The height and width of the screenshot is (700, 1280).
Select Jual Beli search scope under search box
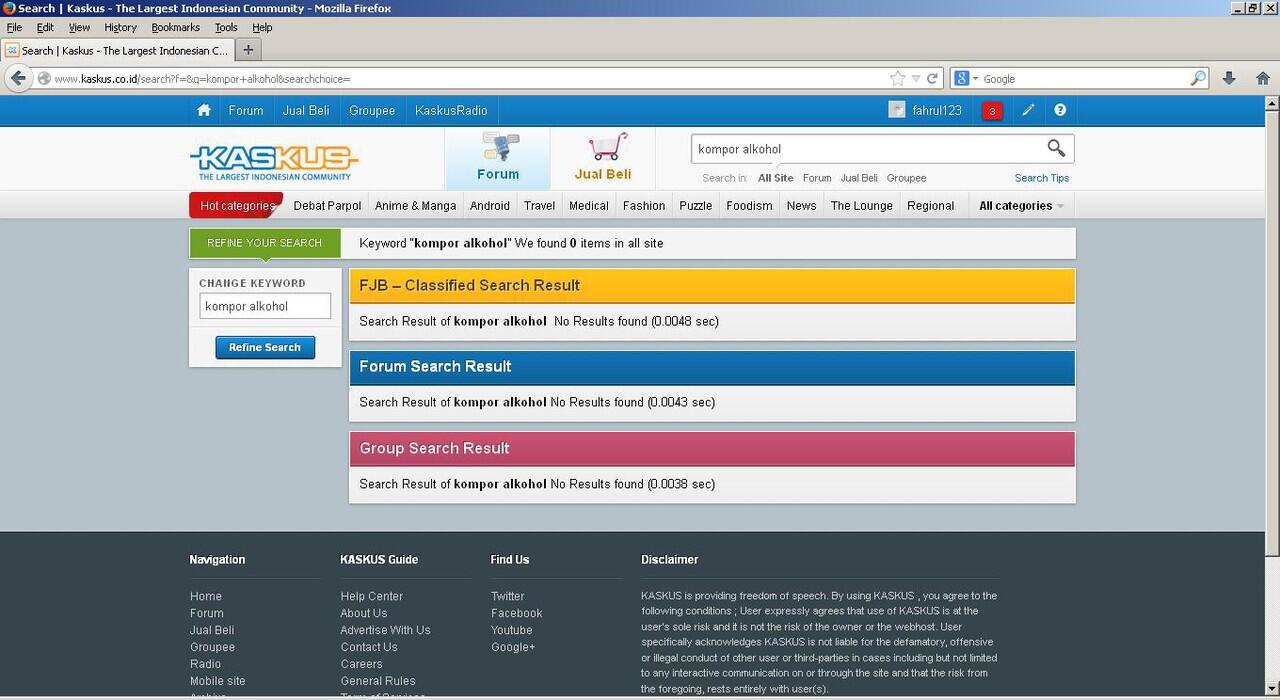pyautogui.click(x=859, y=178)
